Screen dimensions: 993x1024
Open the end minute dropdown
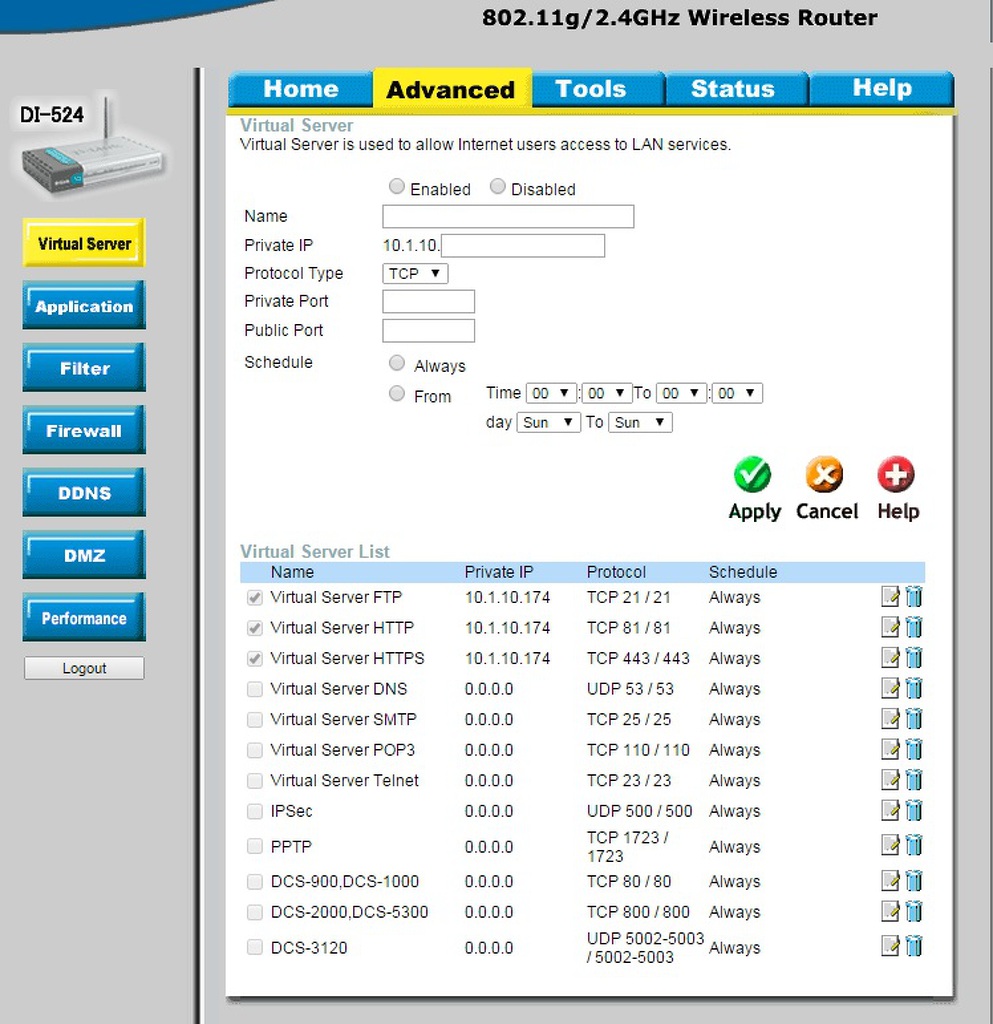(x=737, y=393)
